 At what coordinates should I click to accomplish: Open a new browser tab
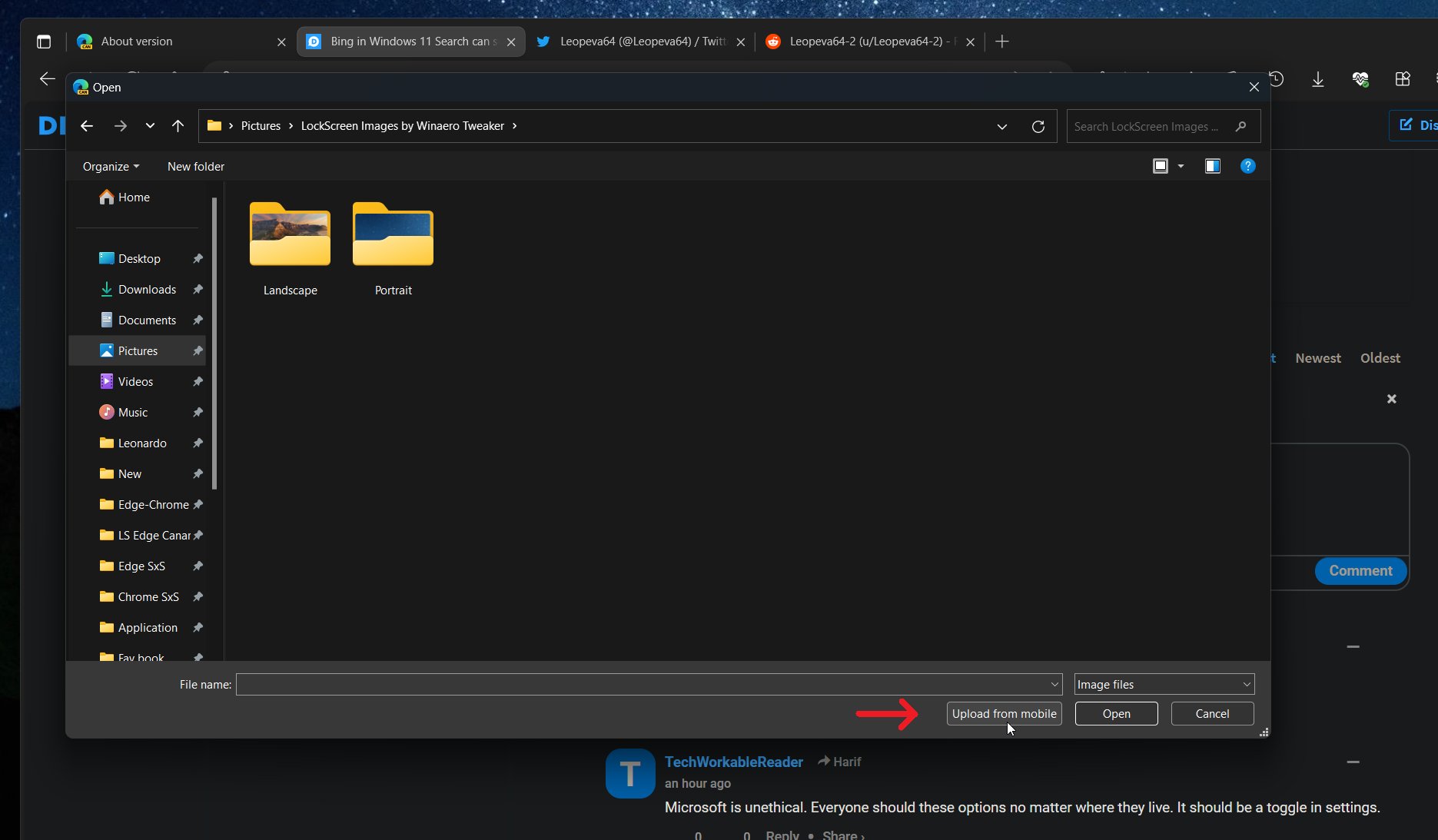(1001, 42)
